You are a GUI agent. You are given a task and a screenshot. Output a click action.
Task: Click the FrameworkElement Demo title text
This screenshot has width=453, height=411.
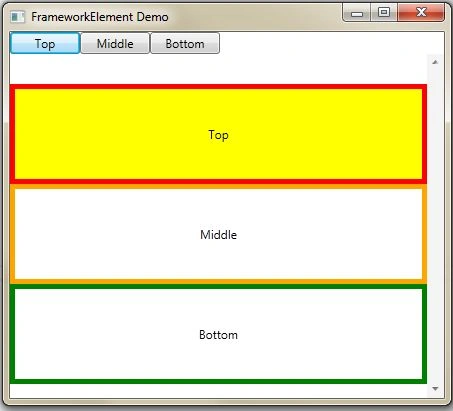[x=100, y=17]
